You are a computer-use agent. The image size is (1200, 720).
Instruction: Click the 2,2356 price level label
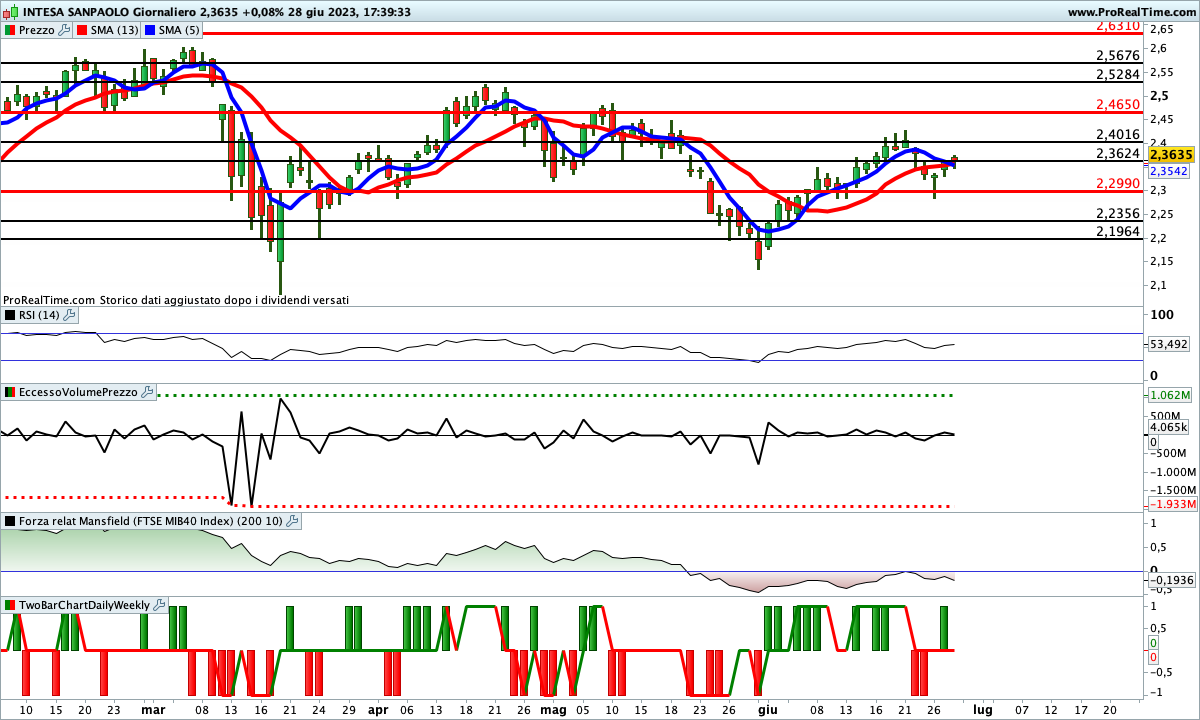click(1118, 213)
